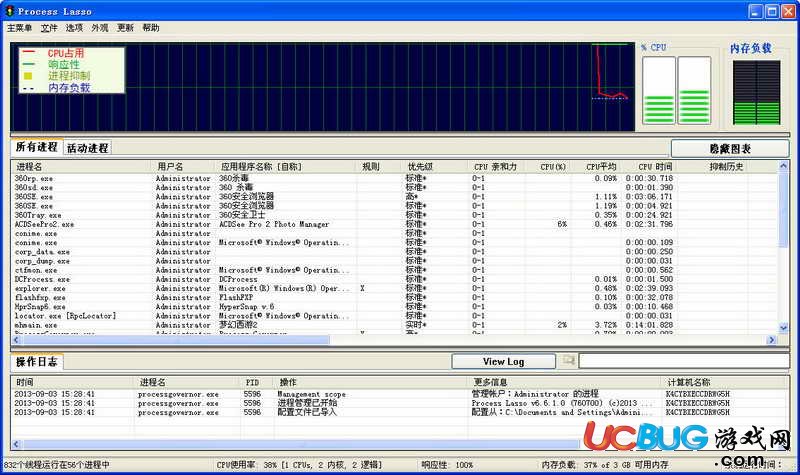Switch to the 所有进程 tab
Screen dimensions: 800x475
pyautogui.click(x=36, y=147)
